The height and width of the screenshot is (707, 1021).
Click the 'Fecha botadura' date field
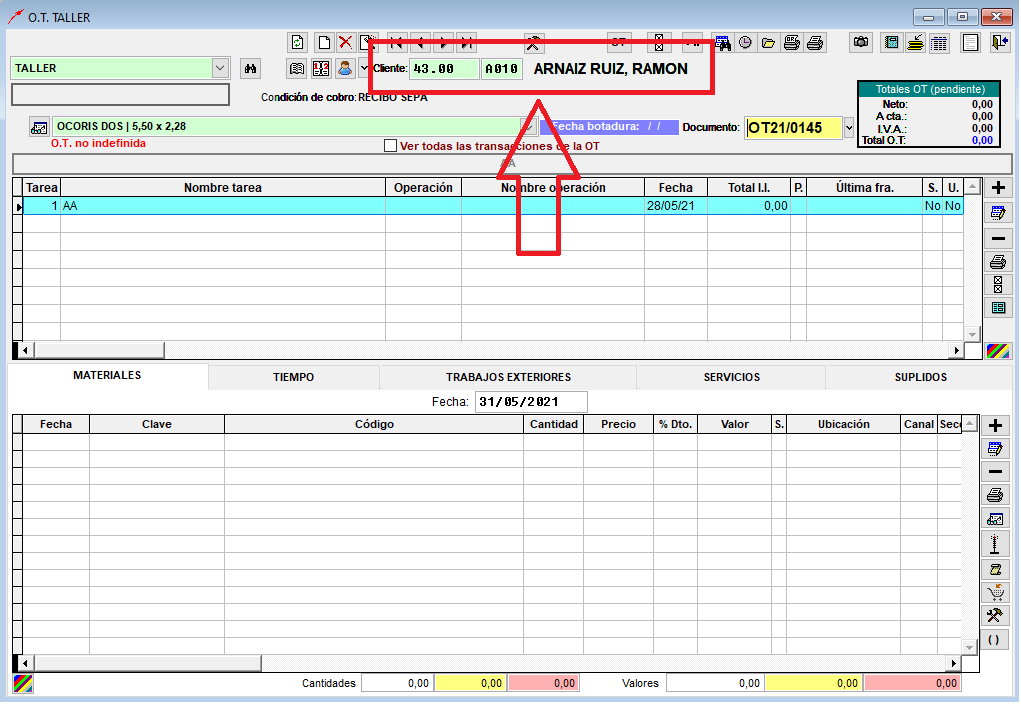pyautogui.click(x=609, y=127)
